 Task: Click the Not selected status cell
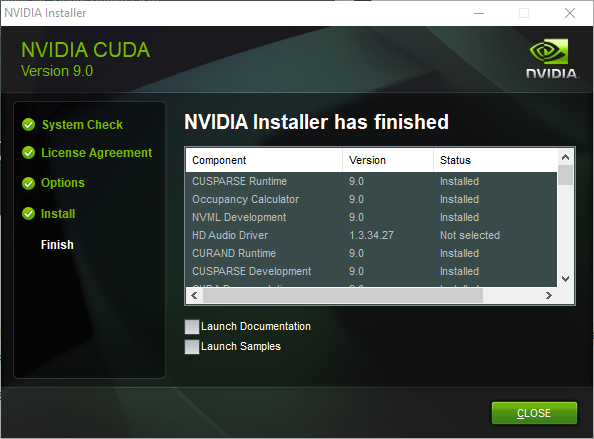coord(470,235)
